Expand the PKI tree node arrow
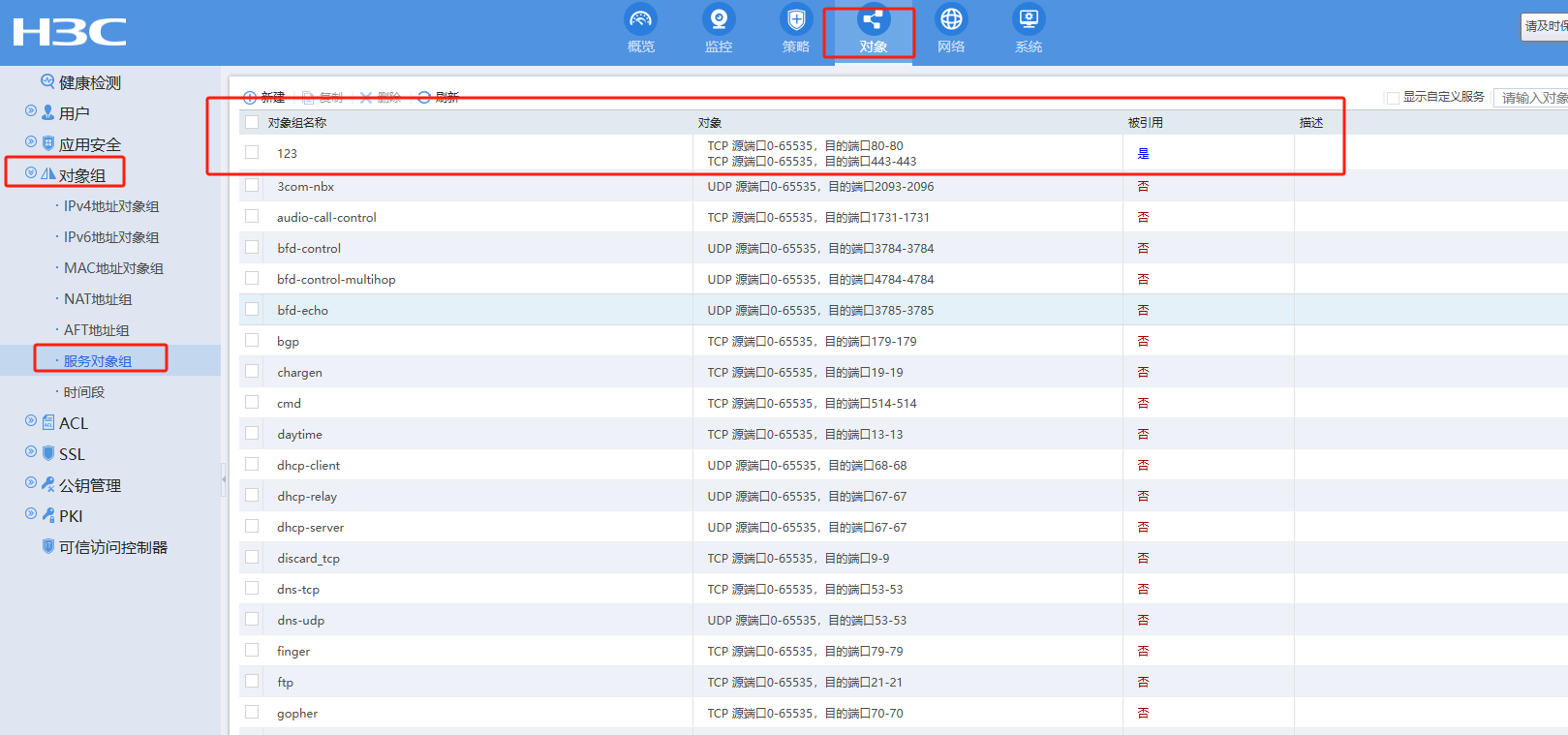 pos(31,514)
